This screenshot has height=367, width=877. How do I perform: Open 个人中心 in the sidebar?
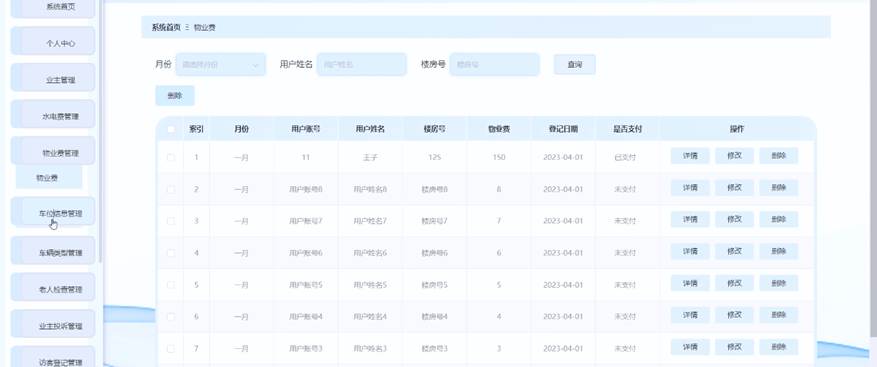click(x=53, y=41)
